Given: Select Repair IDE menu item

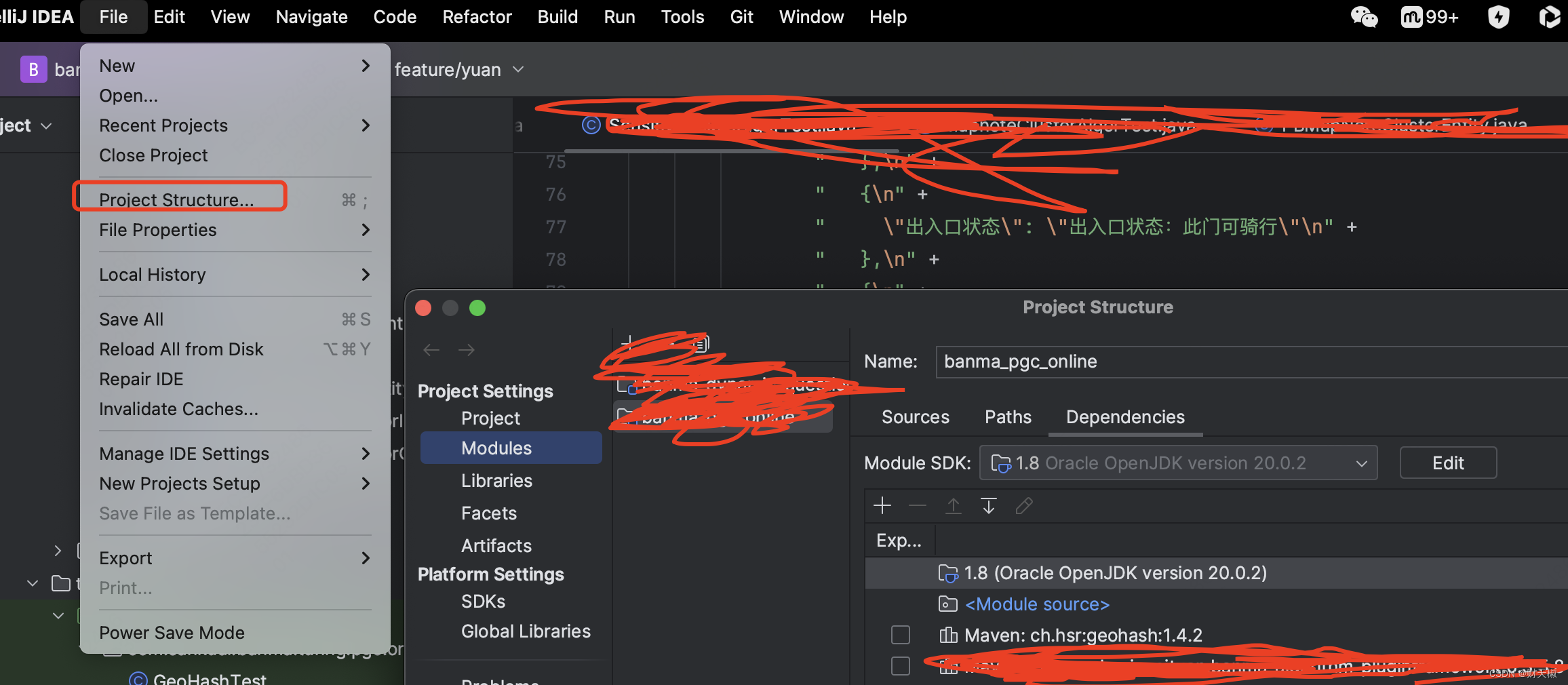Looking at the screenshot, I should coord(235,379).
